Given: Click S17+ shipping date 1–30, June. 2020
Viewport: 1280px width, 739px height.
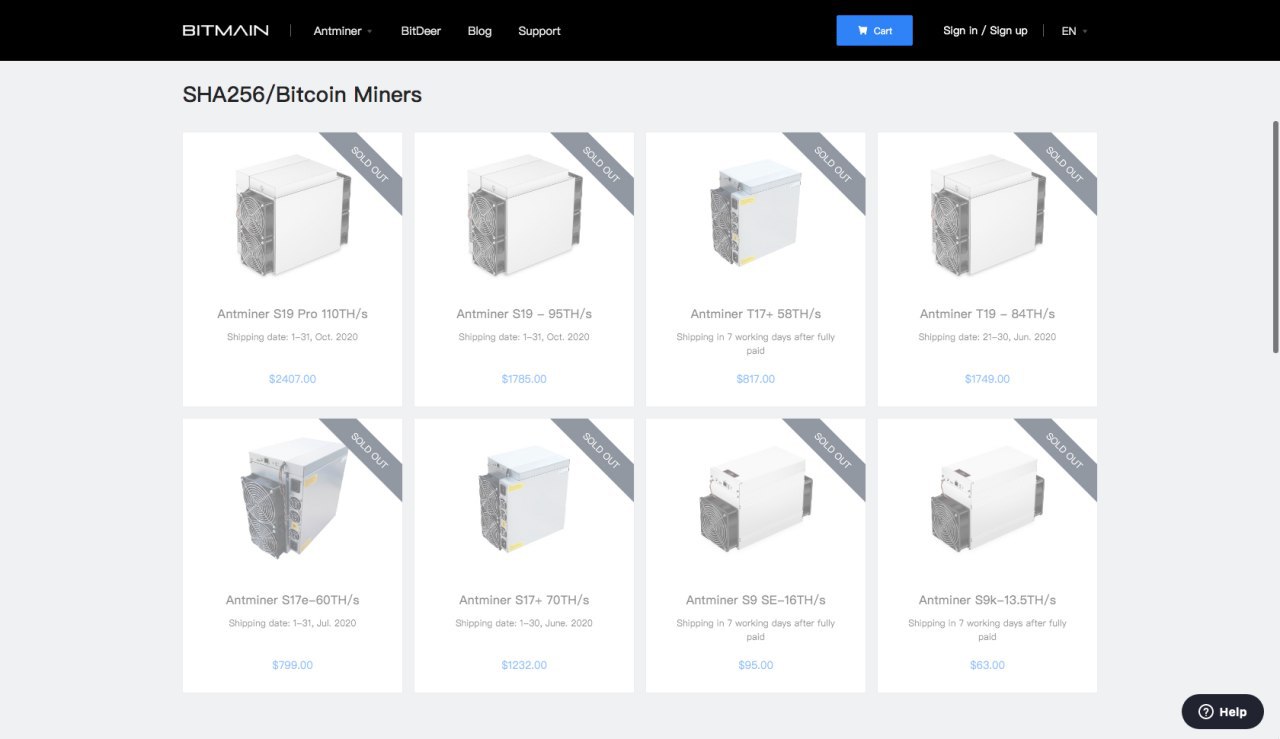Looking at the screenshot, I should pyautogui.click(x=524, y=623).
